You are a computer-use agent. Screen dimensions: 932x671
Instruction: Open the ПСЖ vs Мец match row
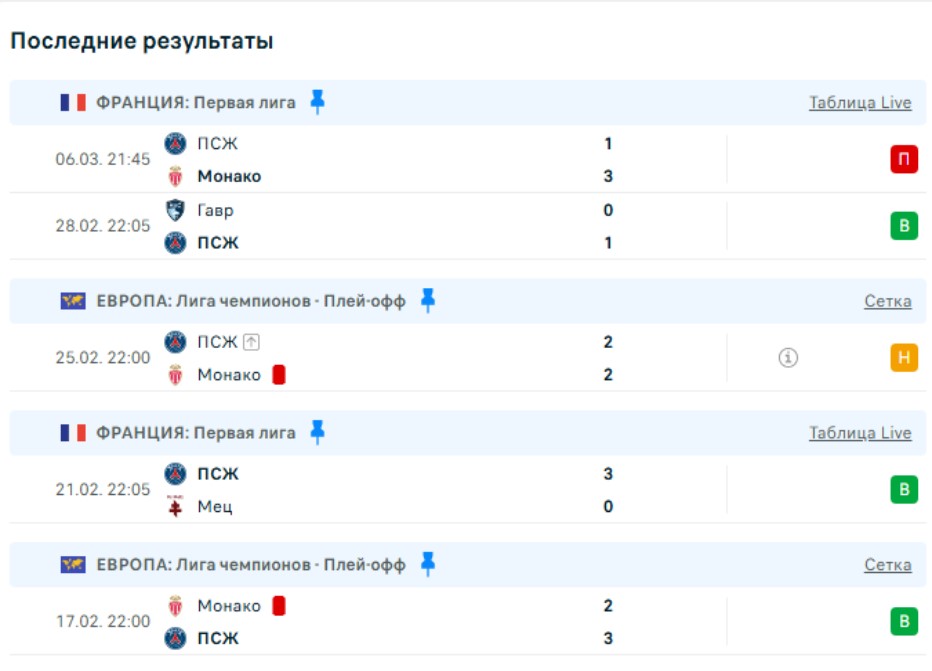[400, 490]
